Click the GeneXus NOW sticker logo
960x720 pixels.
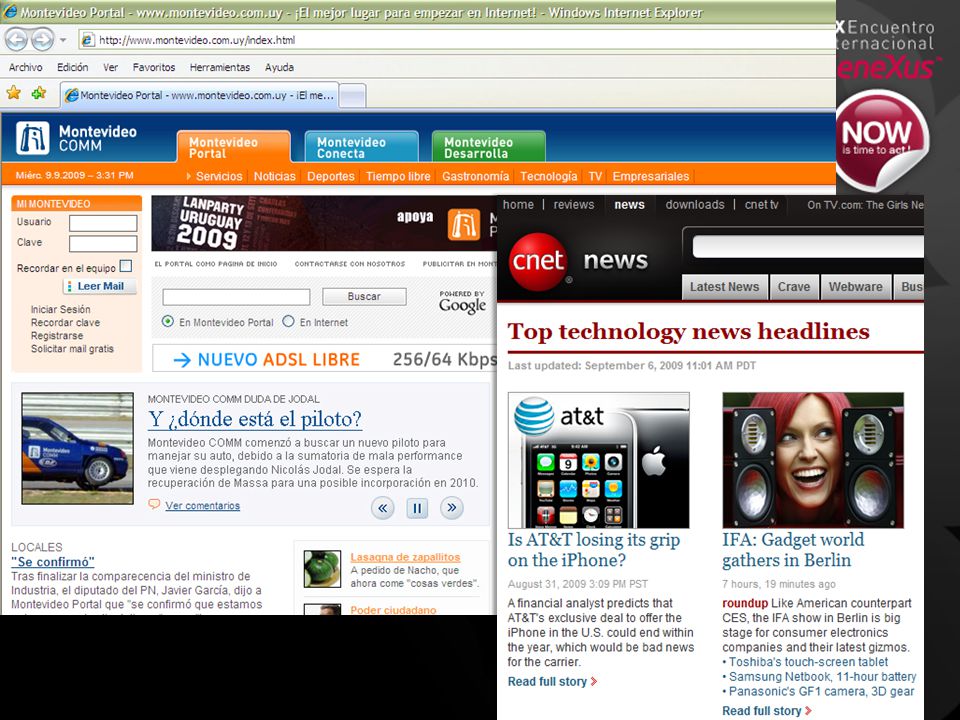click(x=882, y=141)
